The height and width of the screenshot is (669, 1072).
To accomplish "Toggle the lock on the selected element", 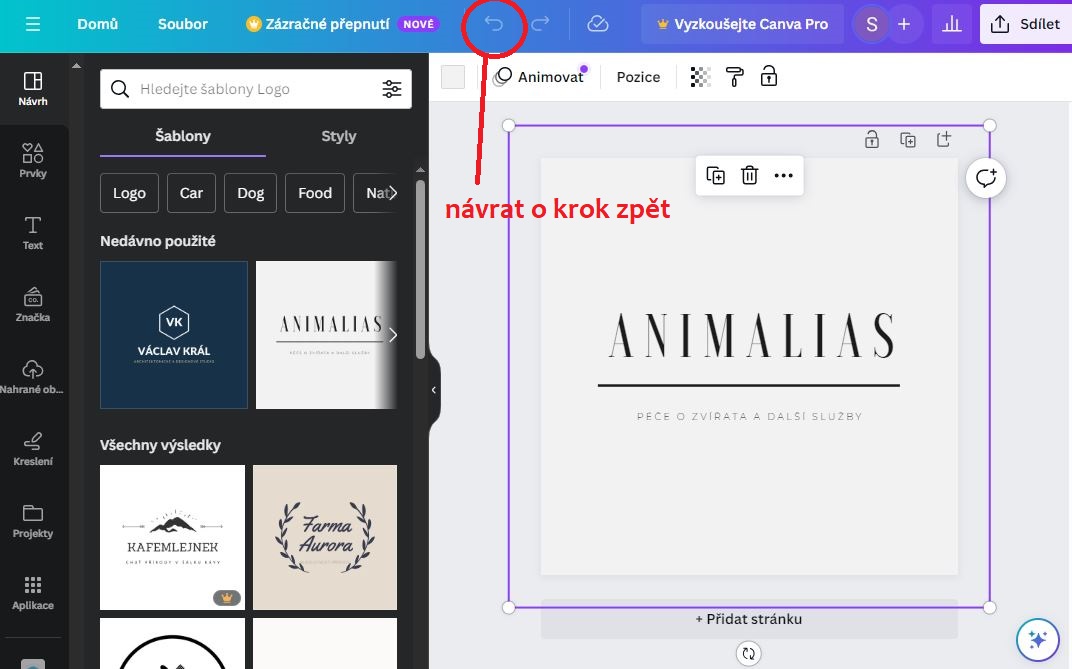I will [769, 76].
